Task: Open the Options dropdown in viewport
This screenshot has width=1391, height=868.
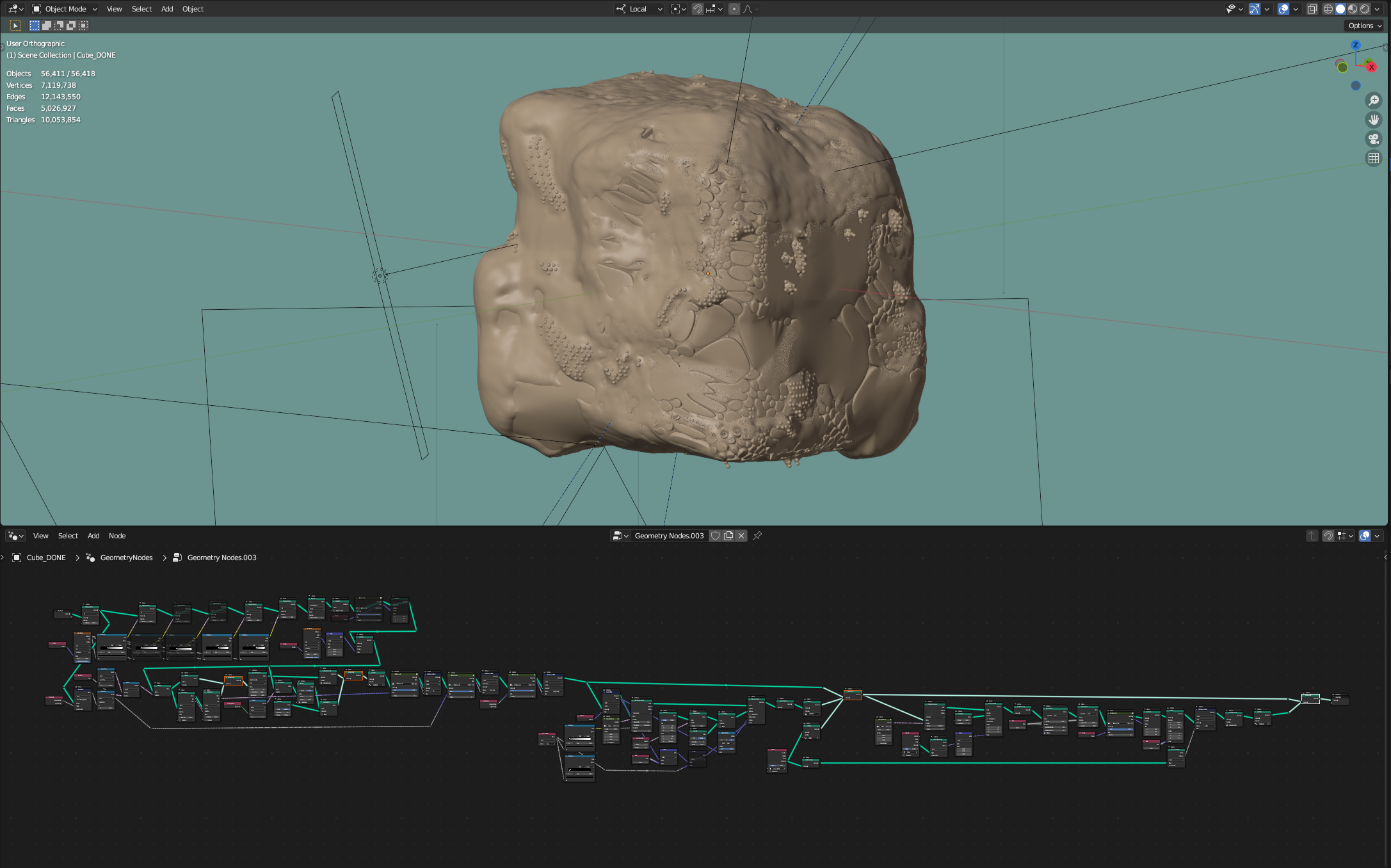Action: click(1365, 26)
